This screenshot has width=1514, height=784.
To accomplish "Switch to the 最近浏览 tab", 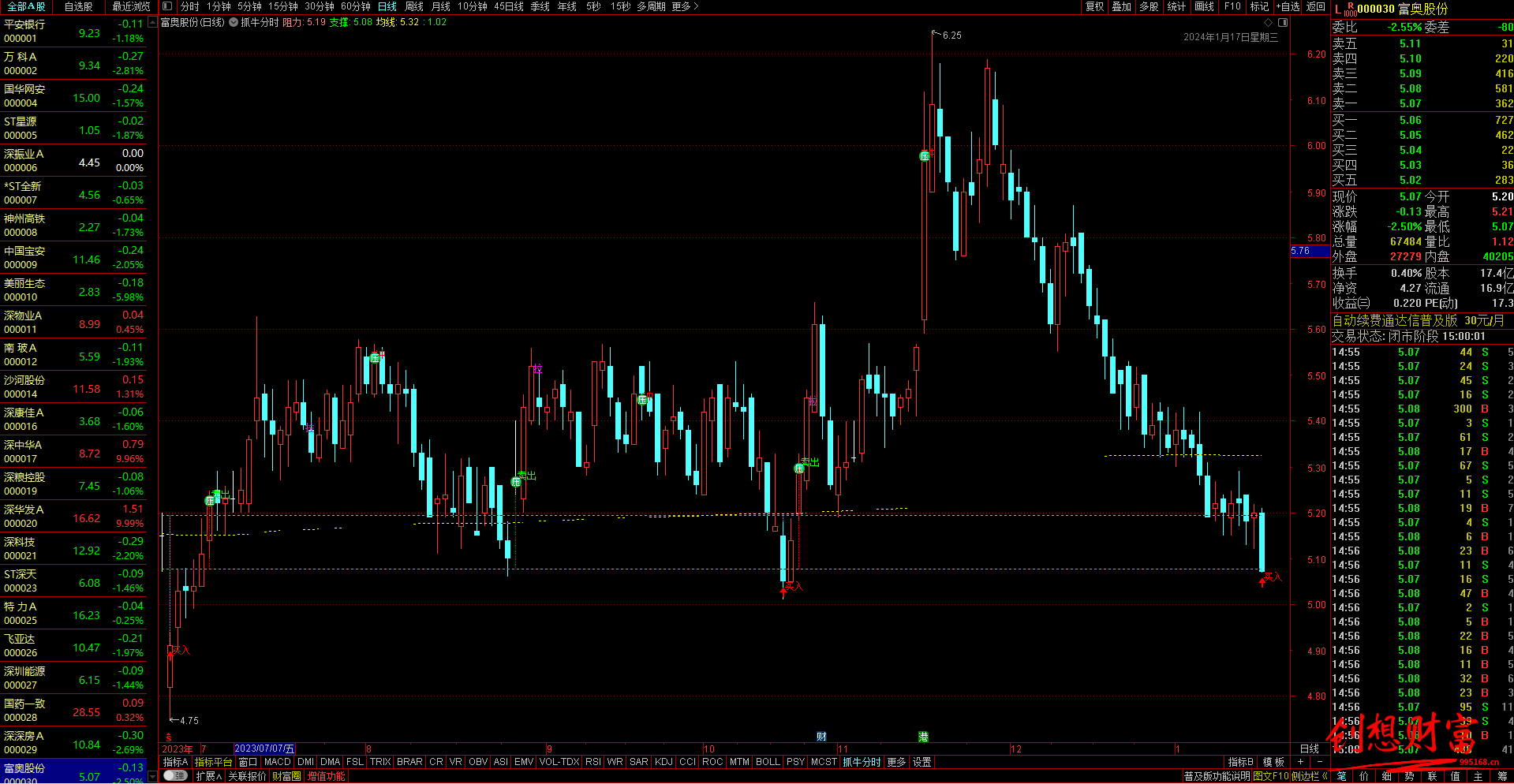I will [x=131, y=6].
